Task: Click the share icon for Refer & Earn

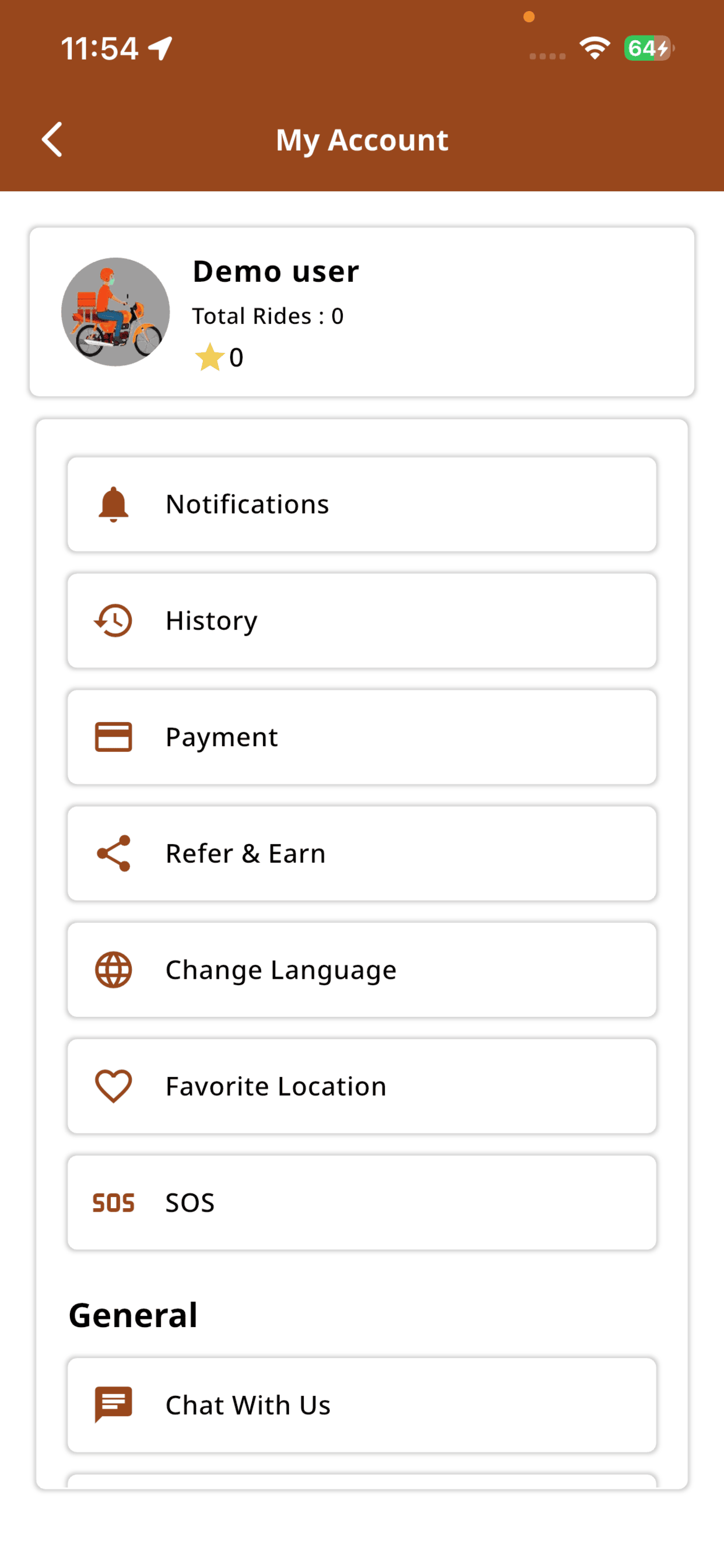Action: click(113, 853)
